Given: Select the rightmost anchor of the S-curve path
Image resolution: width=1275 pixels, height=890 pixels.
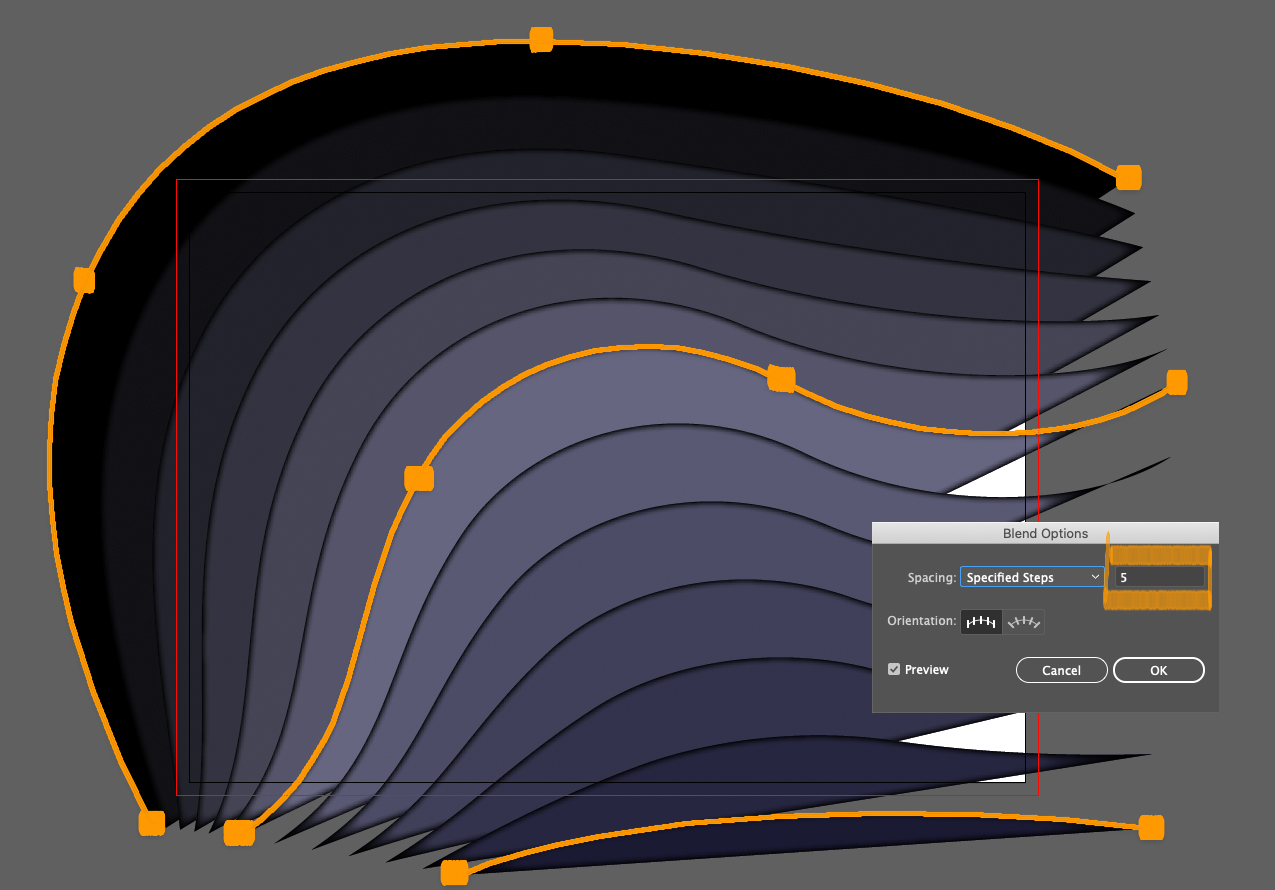Looking at the screenshot, I should coord(1176,382).
